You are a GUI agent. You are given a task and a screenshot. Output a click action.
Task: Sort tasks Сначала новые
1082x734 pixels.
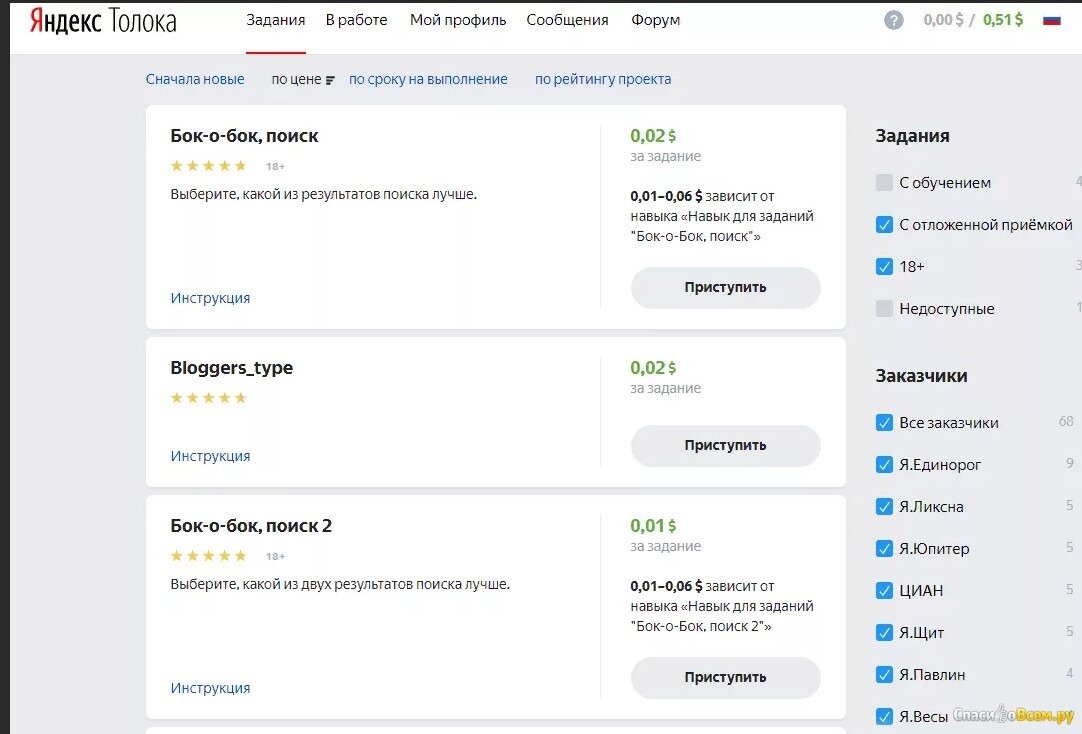click(x=195, y=79)
